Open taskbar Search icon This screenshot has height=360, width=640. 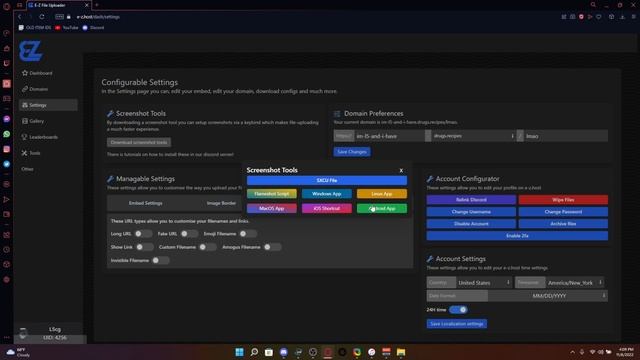coord(254,352)
